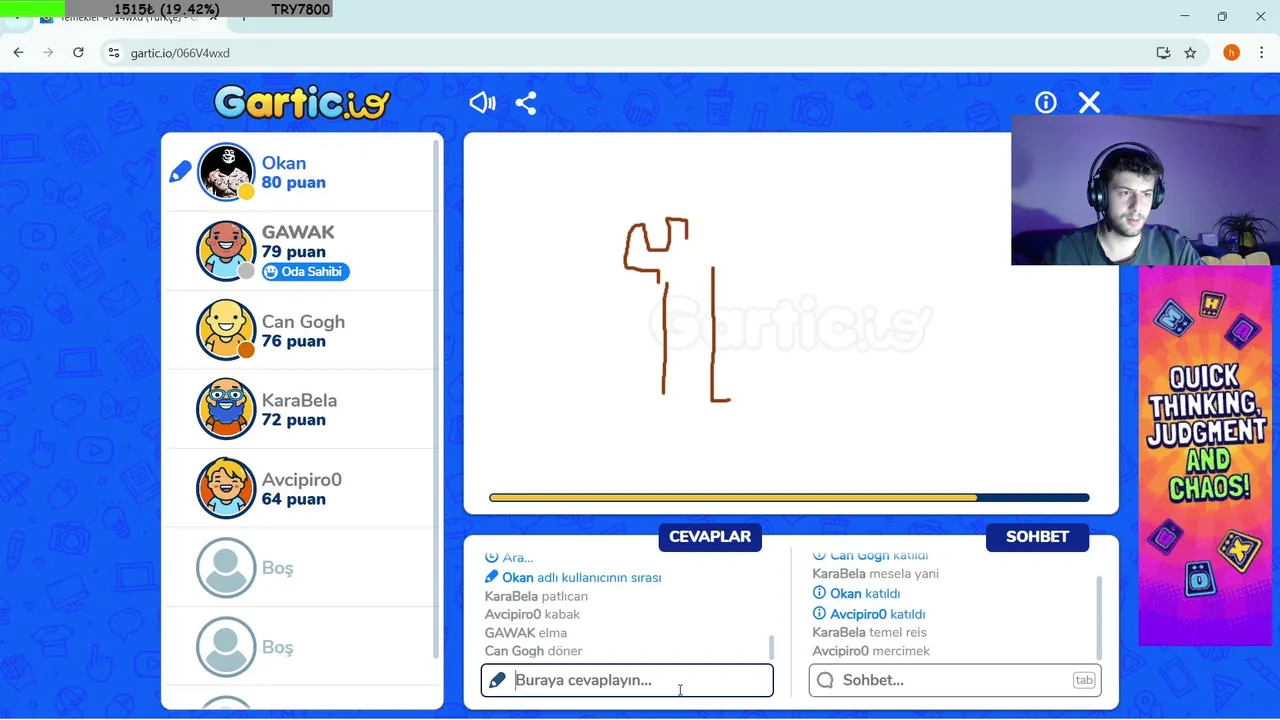Click the 'Can Gogh döner' answer line
The image size is (1280, 720).
(533, 651)
